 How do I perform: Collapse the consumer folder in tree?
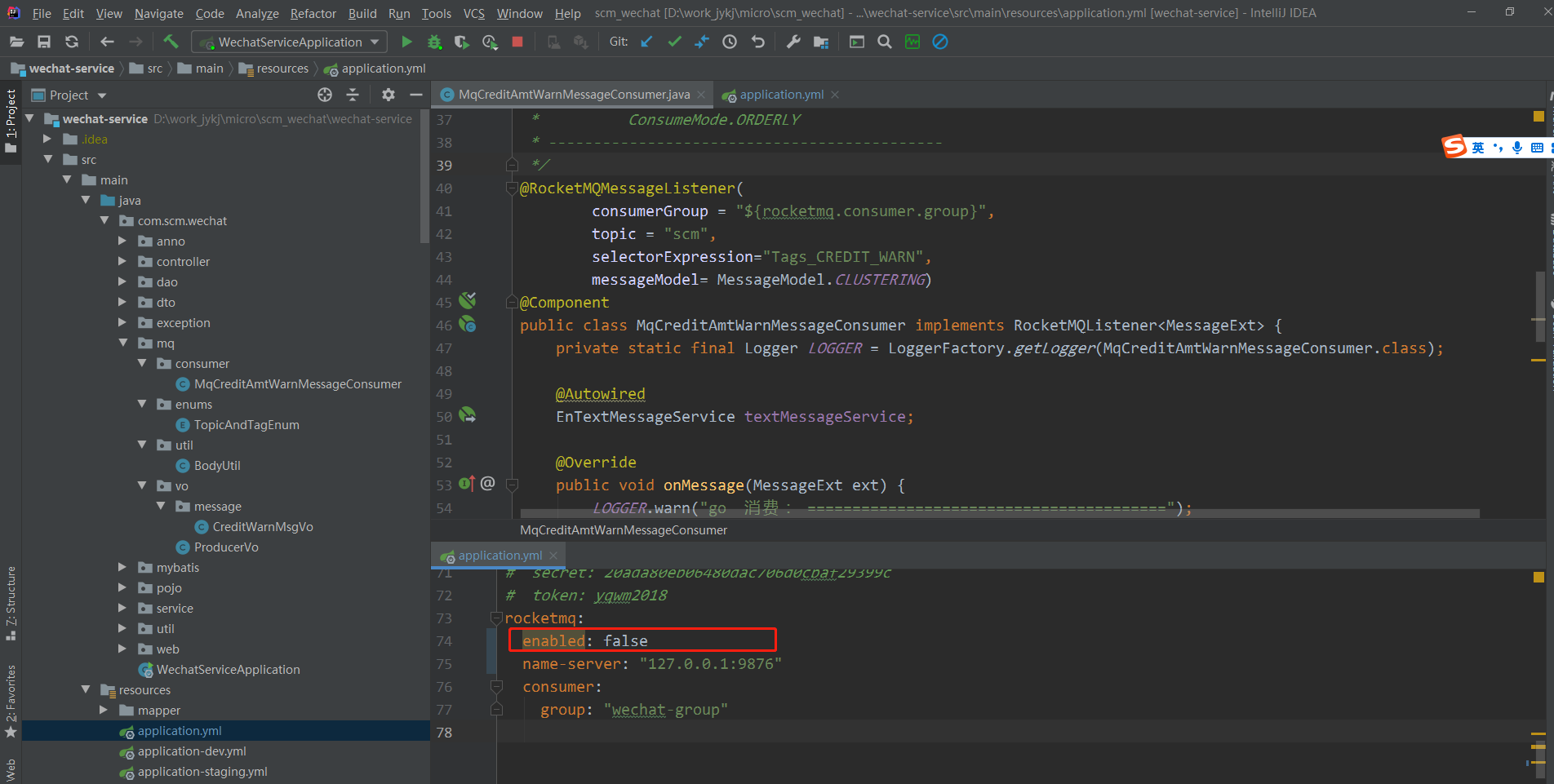tap(142, 364)
